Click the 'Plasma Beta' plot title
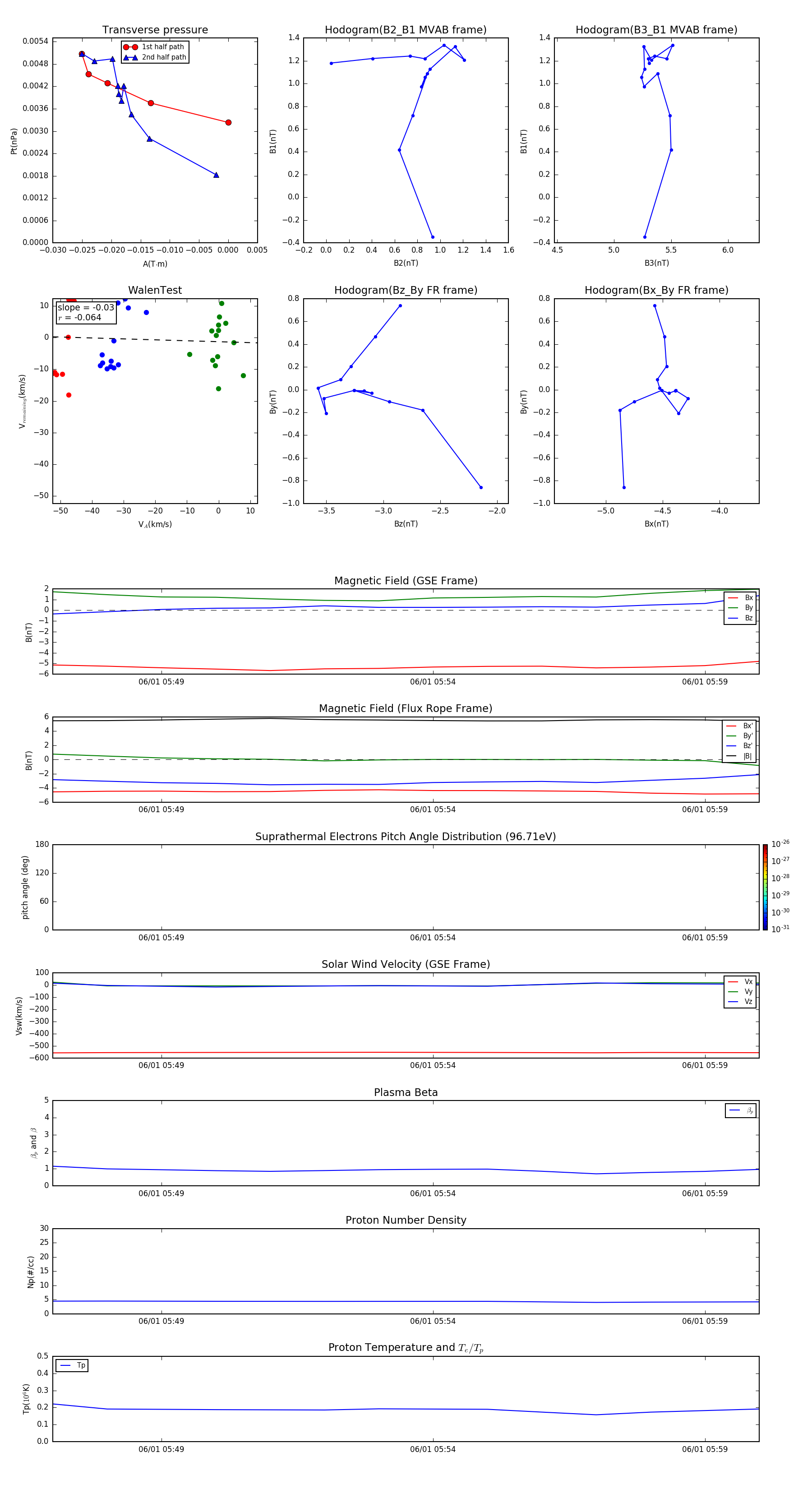The height and width of the screenshot is (1489, 812). tap(406, 1092)
